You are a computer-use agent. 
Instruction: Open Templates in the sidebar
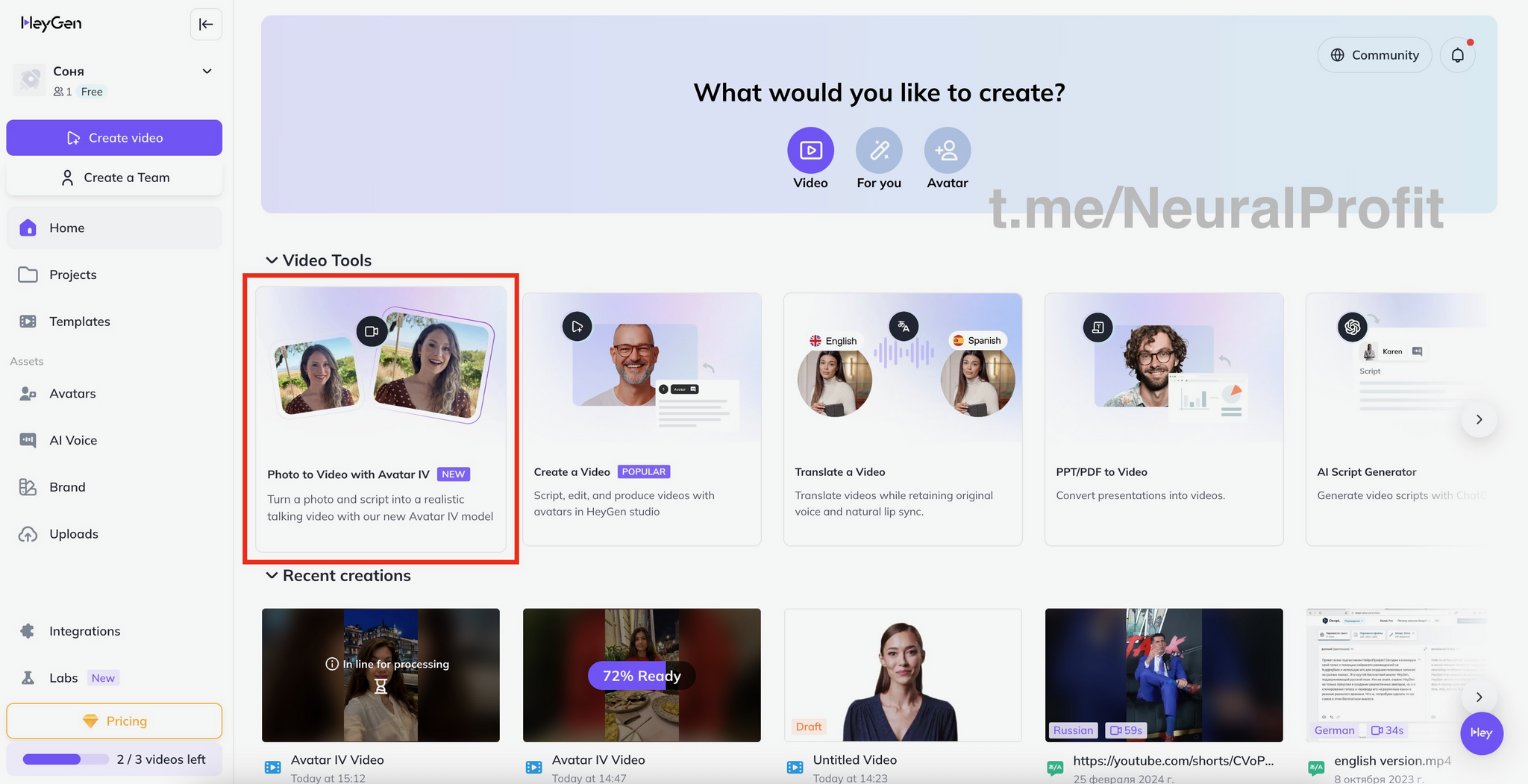[114, 322]
